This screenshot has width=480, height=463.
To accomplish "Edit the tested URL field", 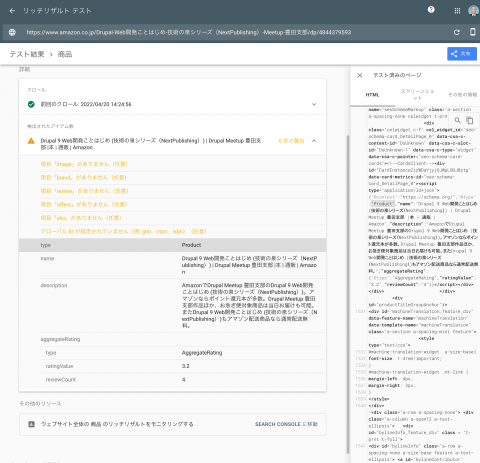I will pos(189,32).
